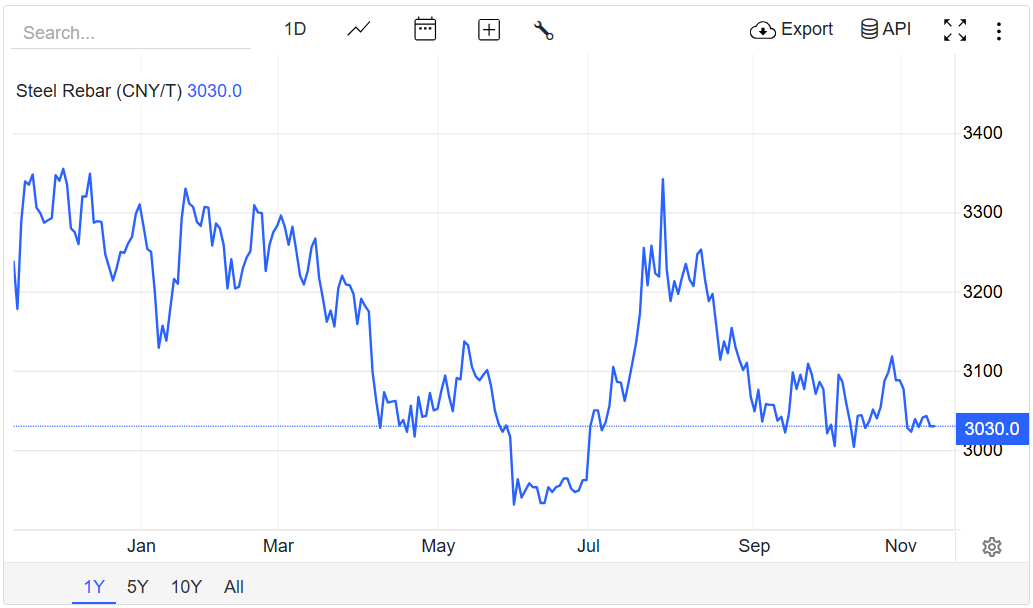Click the API text link
Viewport: 1033px width, 608px height.
click(x=897, y=29)
